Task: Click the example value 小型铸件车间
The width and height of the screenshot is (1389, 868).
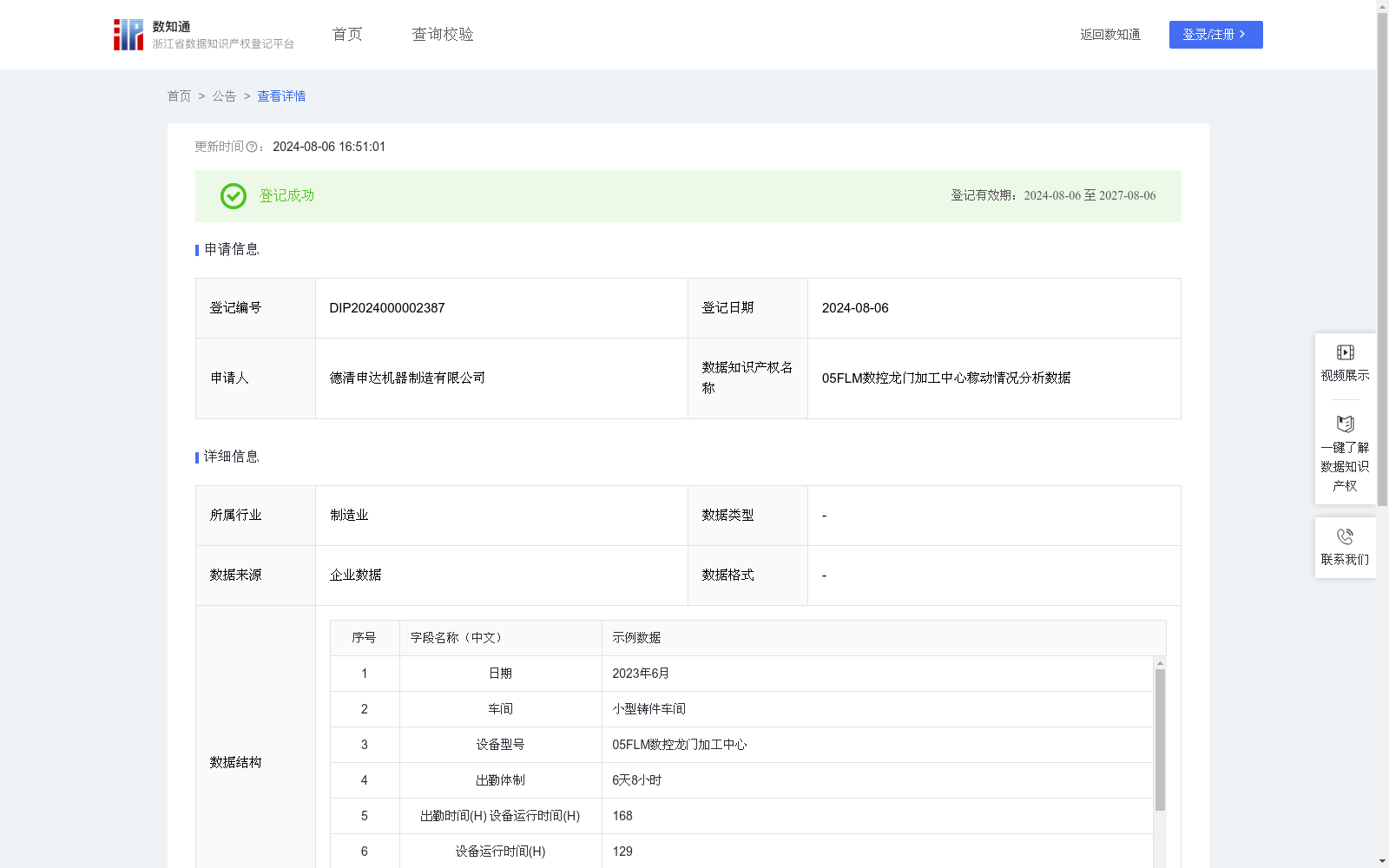Action: (x=649, y=709)
